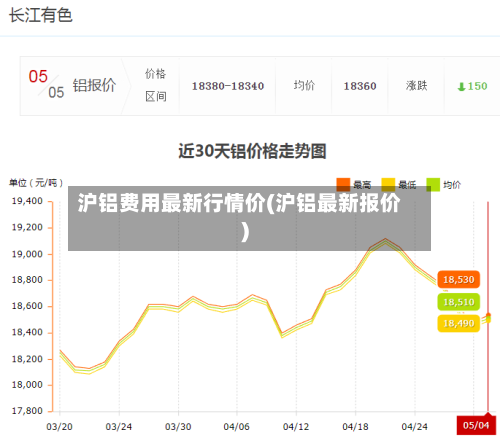Click the 涨跌 label
The width and height of the screenshot is (500, 438).
(416, 86)
